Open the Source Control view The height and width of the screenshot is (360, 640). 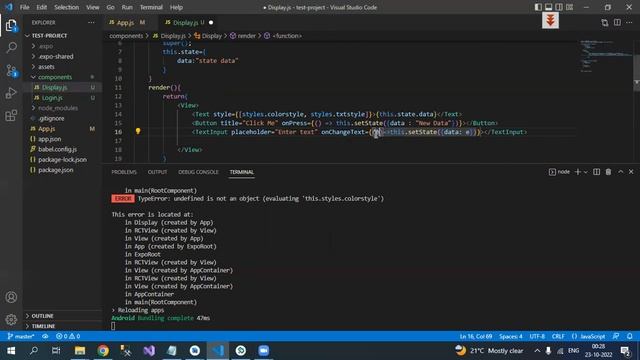point(11,71)
